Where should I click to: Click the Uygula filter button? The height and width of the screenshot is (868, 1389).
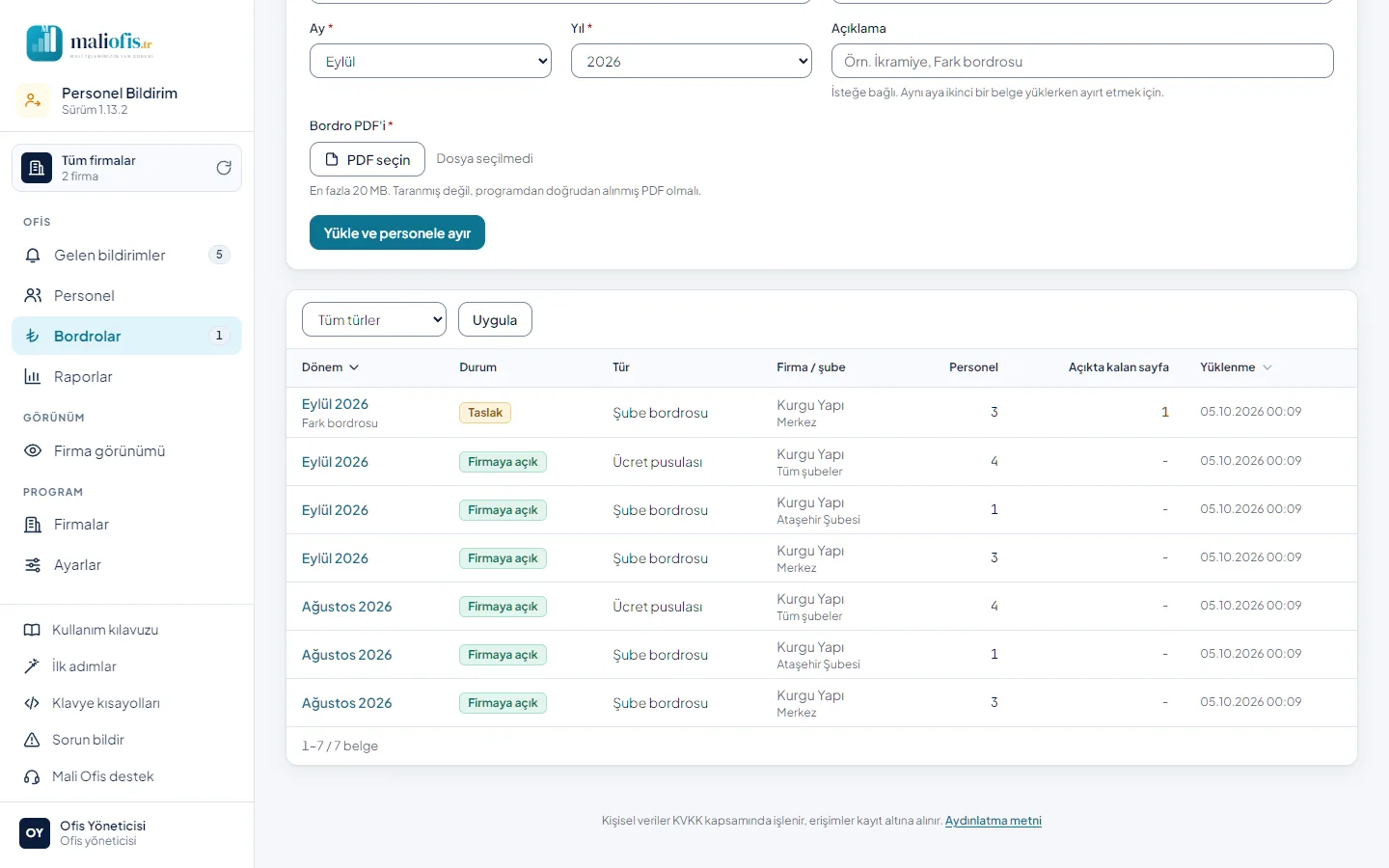pyautogui.click(x=495, y=319)
